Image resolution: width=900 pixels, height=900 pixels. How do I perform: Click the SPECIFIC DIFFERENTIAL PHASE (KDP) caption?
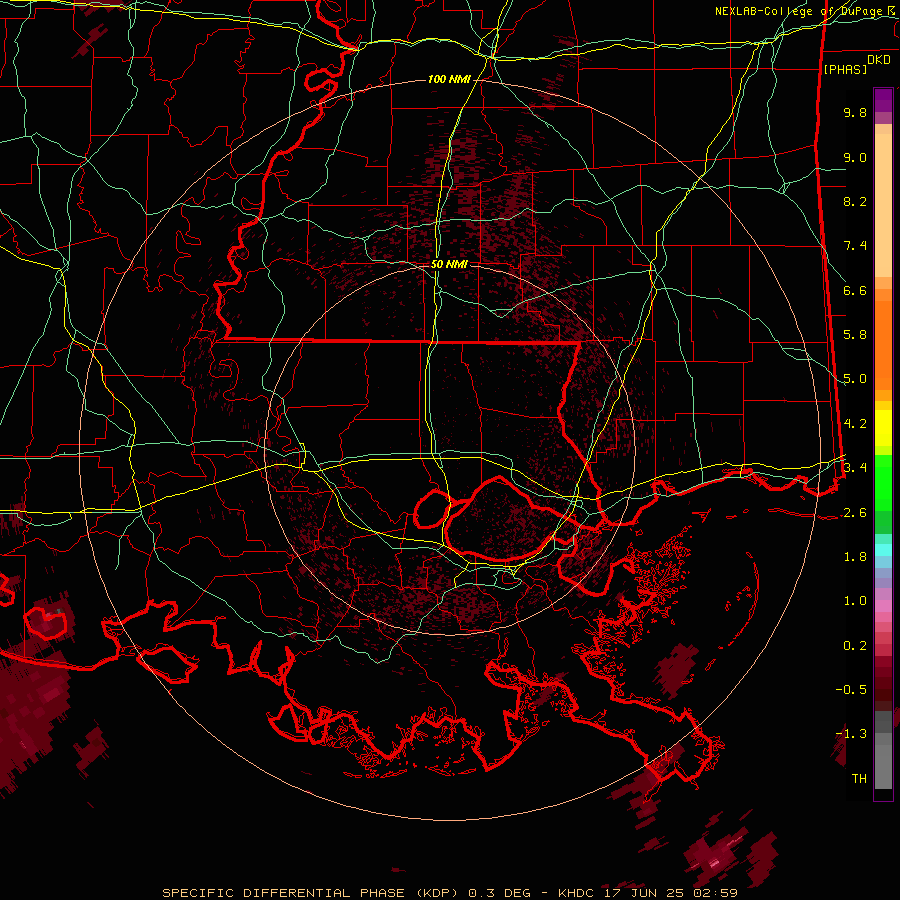(312, 893)
